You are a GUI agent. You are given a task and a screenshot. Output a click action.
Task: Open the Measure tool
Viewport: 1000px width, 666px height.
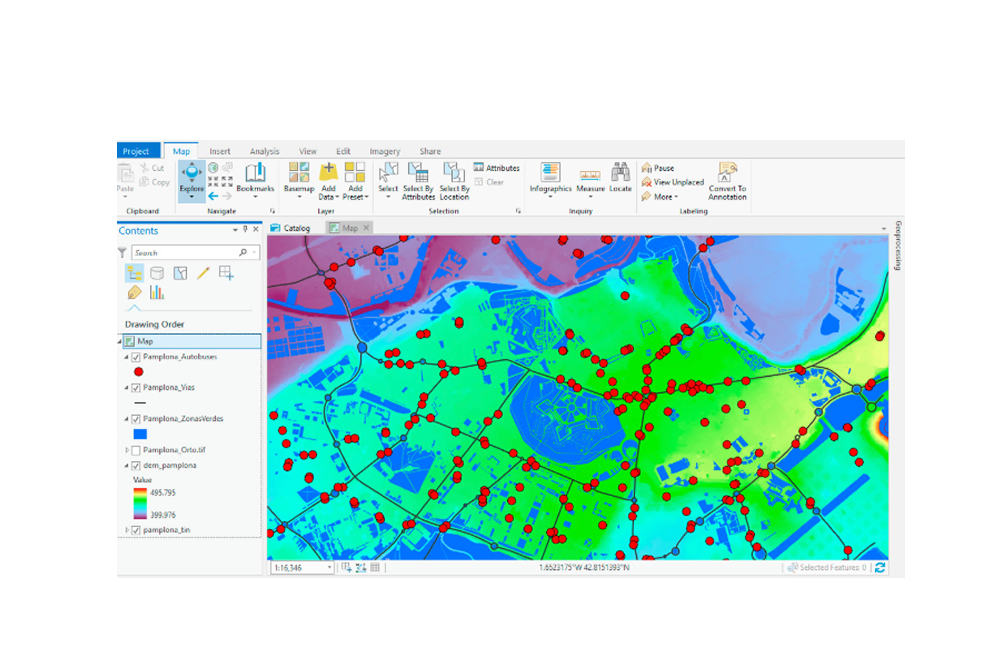(590, 177)
